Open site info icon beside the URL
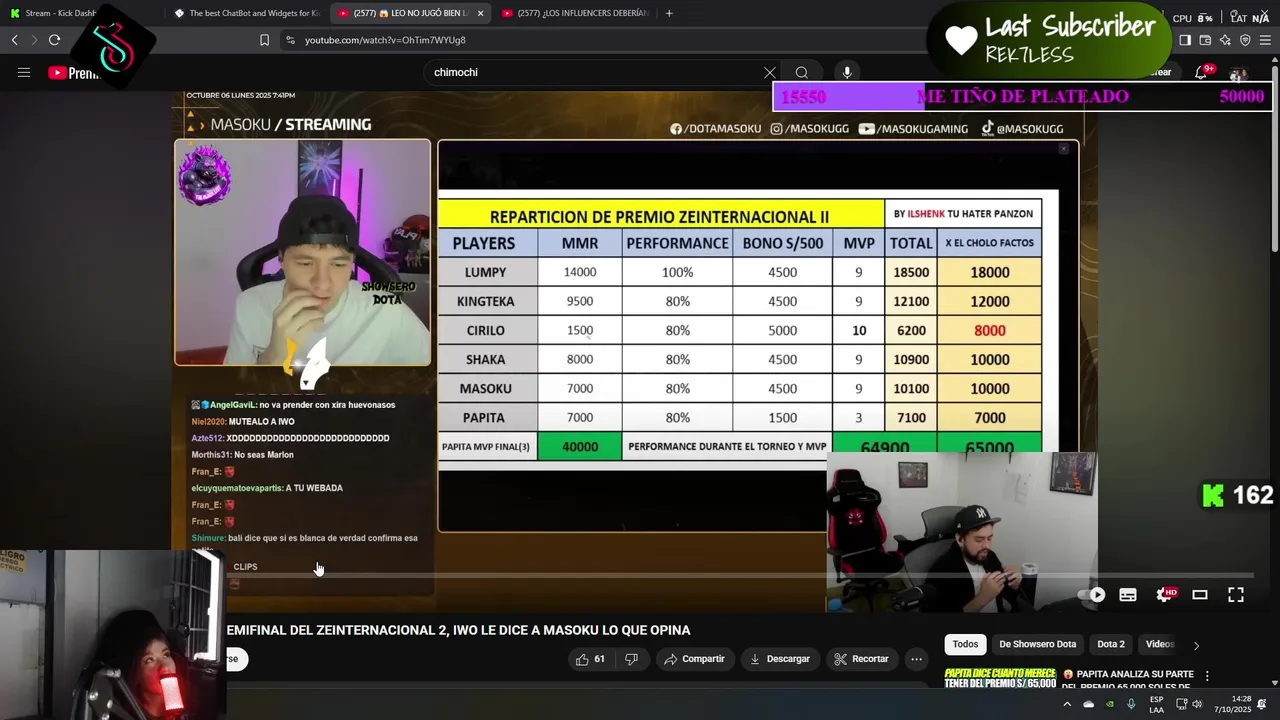The image size is (1280, 720). [290, 40]
